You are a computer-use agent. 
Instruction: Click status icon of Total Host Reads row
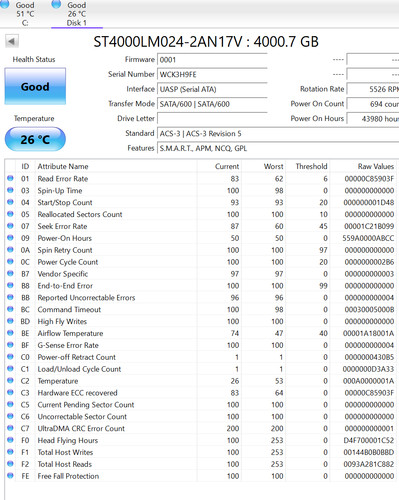point(10,464)
